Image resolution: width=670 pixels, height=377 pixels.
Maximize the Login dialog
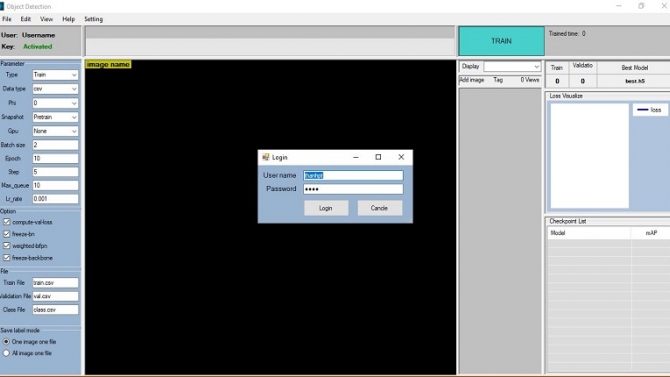[378, 157]
